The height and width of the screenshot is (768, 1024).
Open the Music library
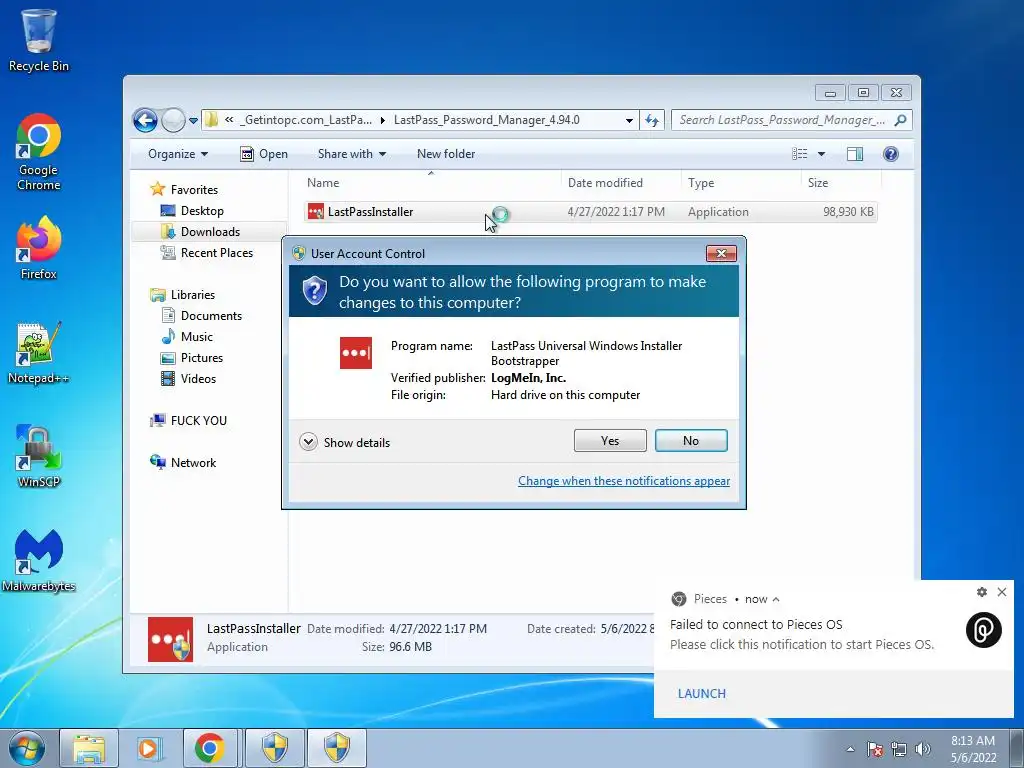pyautogui.click(x=187, y=336)
